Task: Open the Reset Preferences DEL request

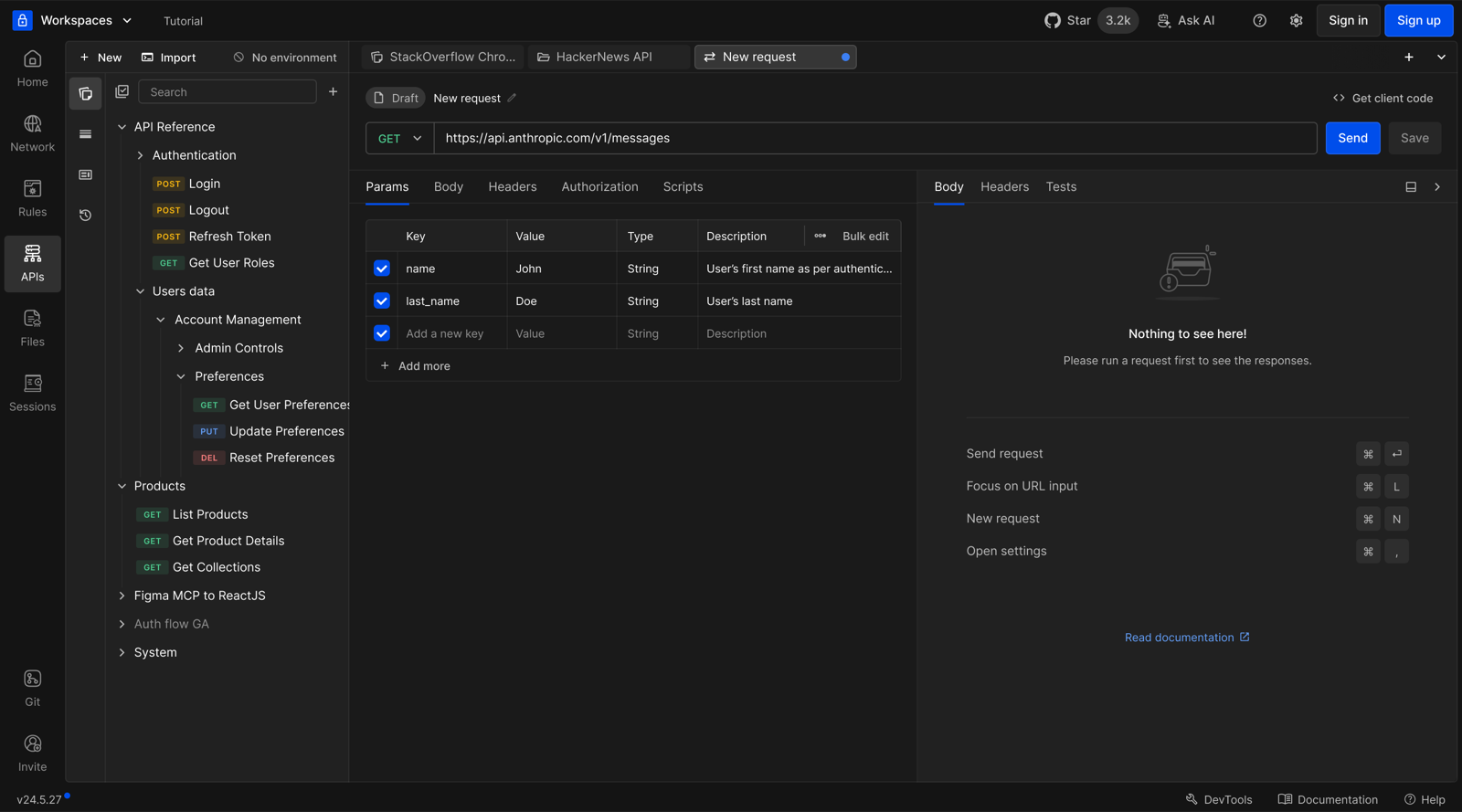Action: coord(264,458)
